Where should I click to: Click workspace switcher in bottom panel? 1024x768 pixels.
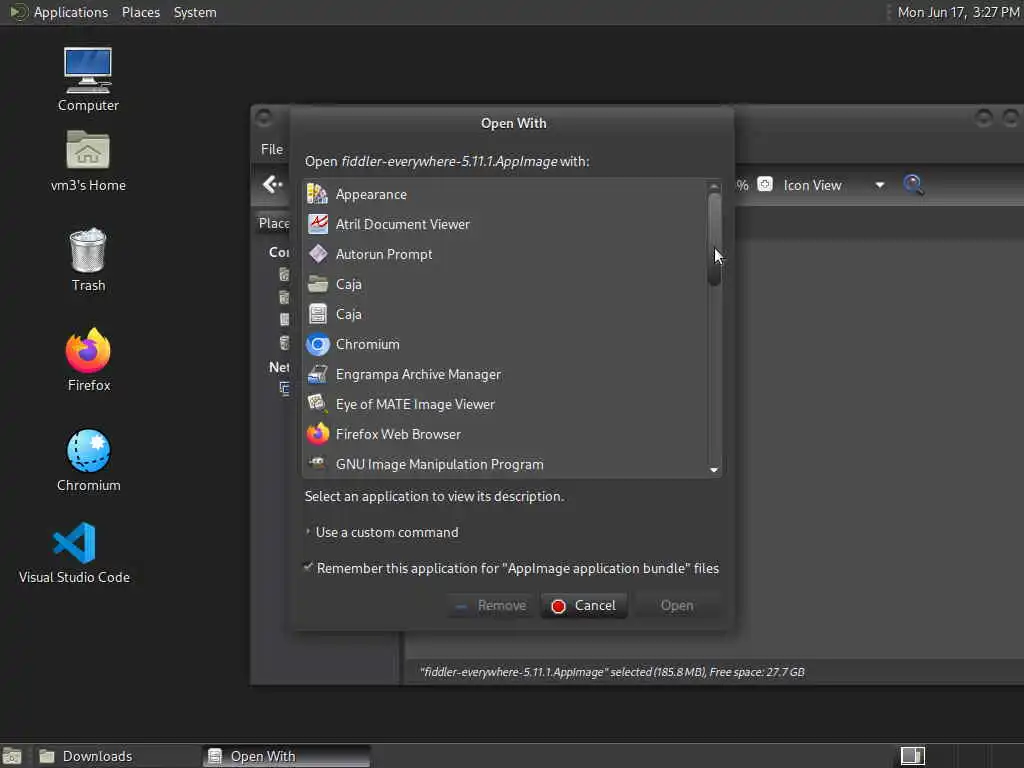click(912, 756)
